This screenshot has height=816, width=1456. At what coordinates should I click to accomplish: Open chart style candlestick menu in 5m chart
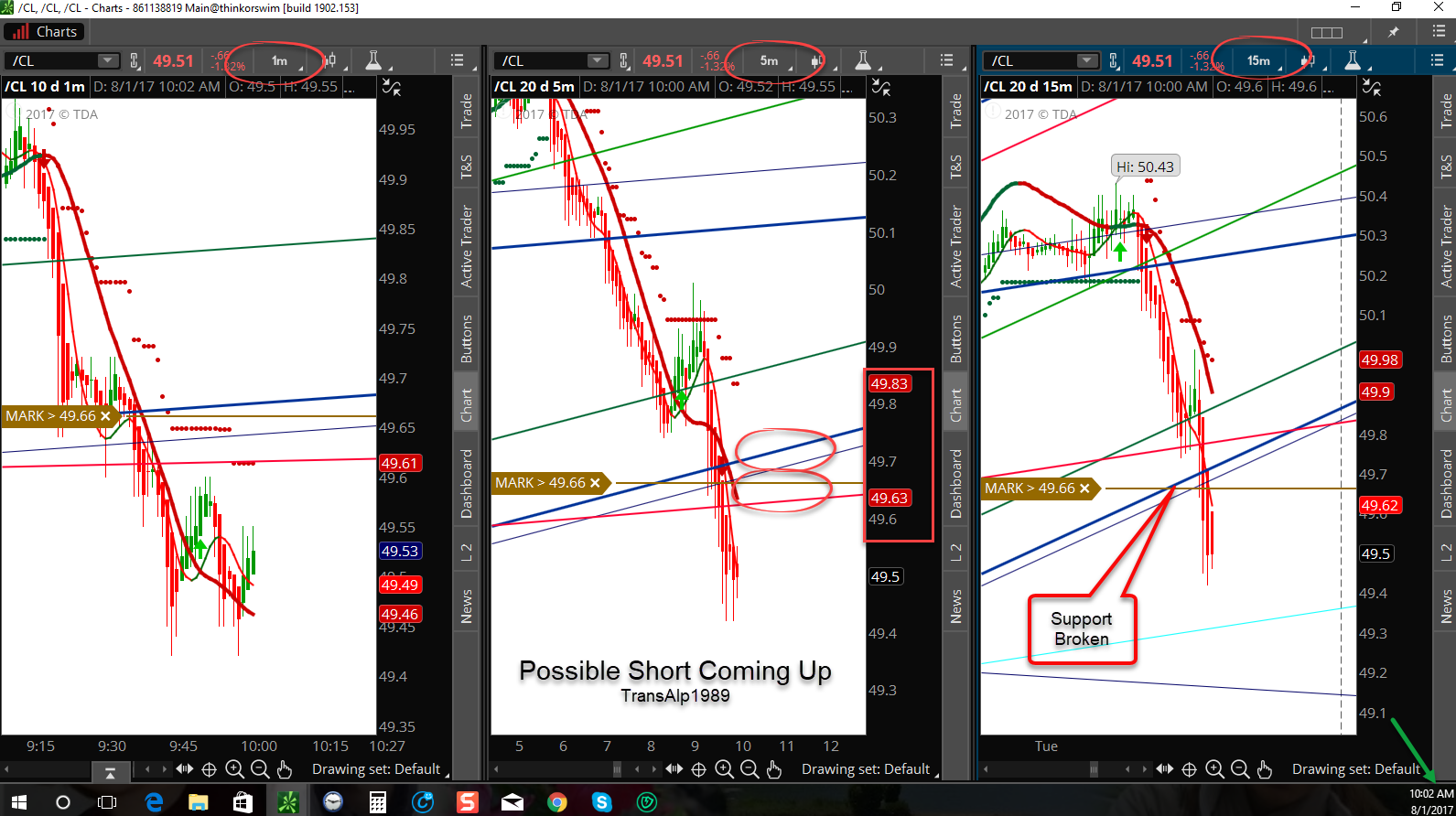tap(818, 60)
